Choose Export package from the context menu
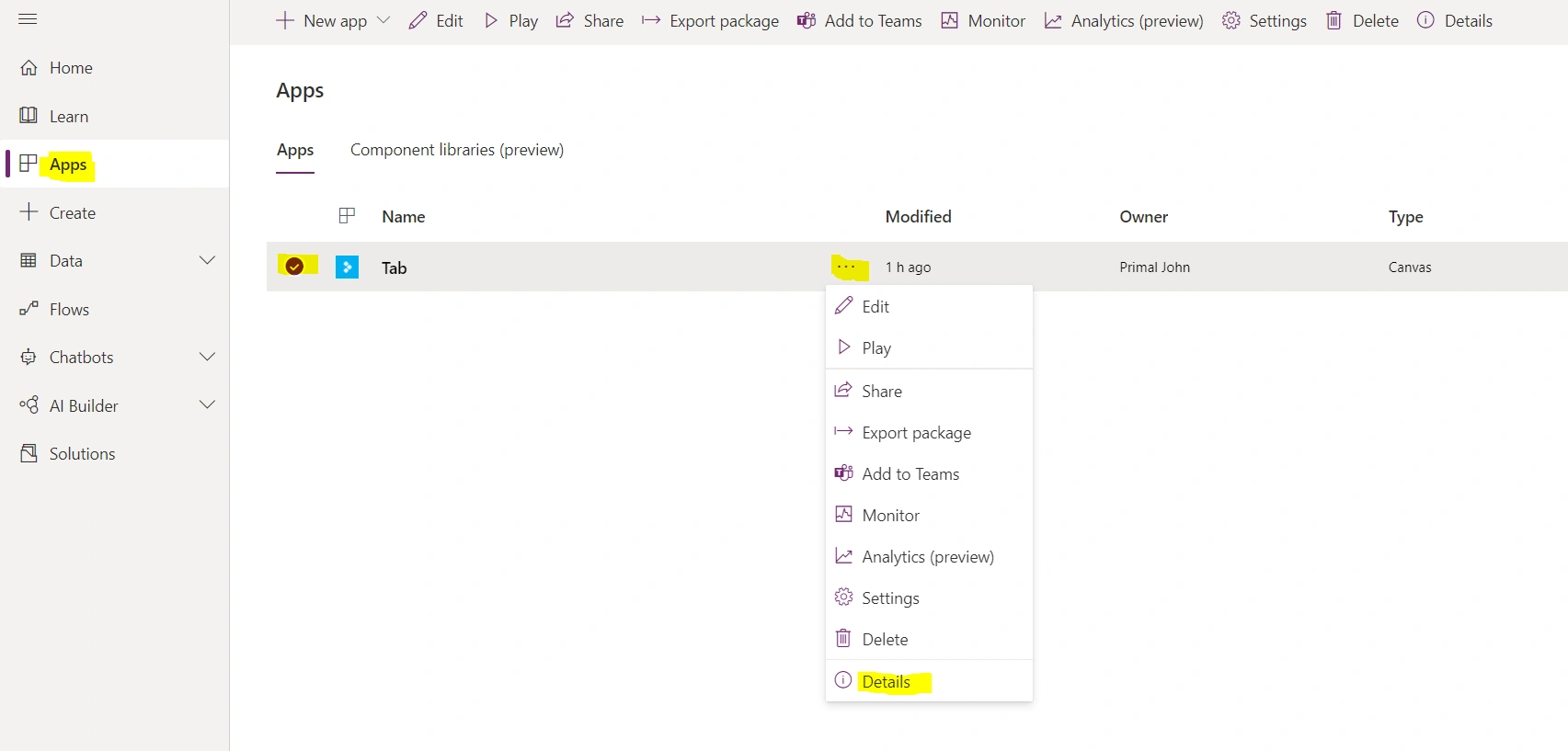1568x751 pixels. pyautogui.click(x=929, y=433)
